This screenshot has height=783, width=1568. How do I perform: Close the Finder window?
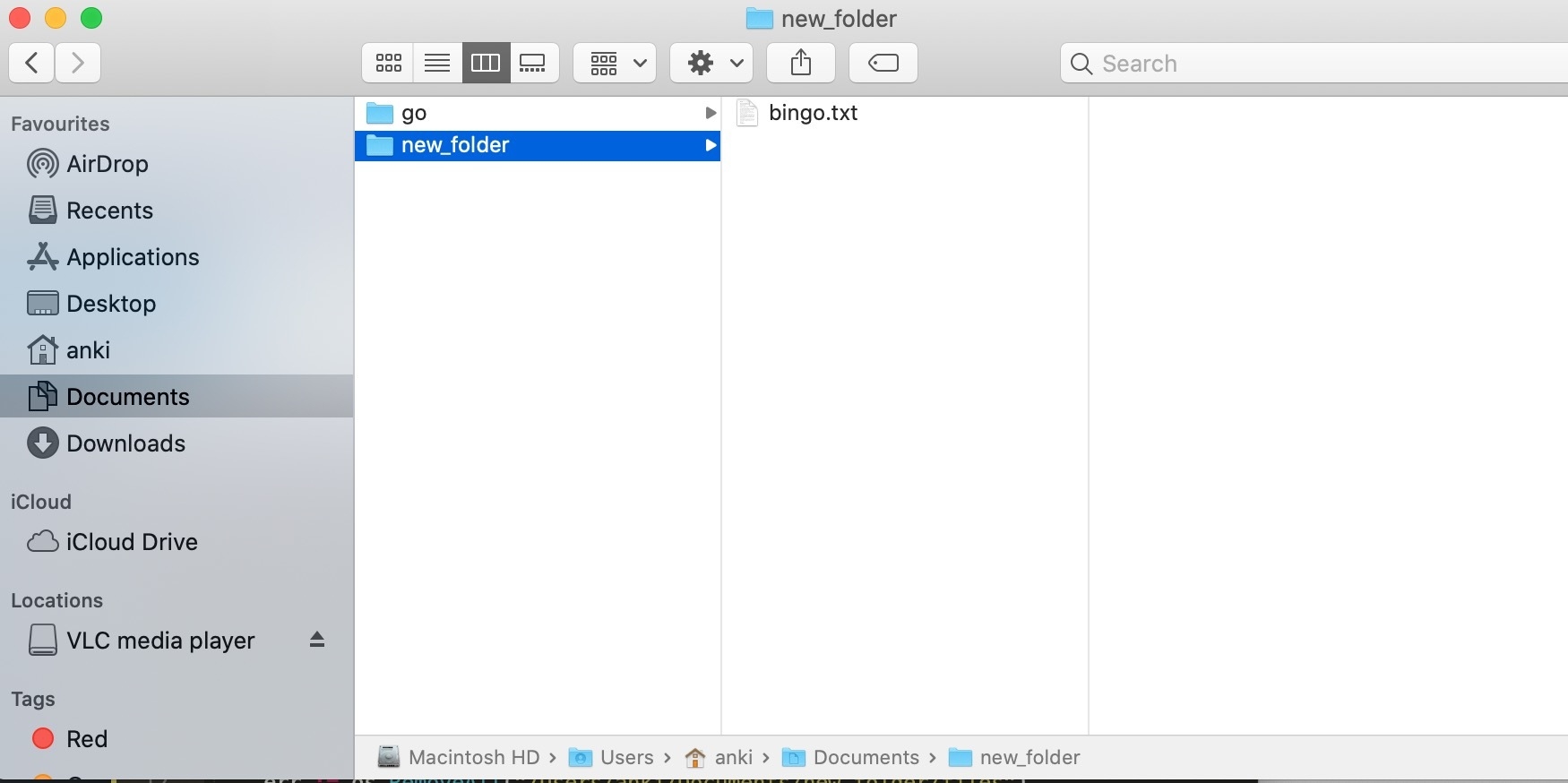coord(20,18)
